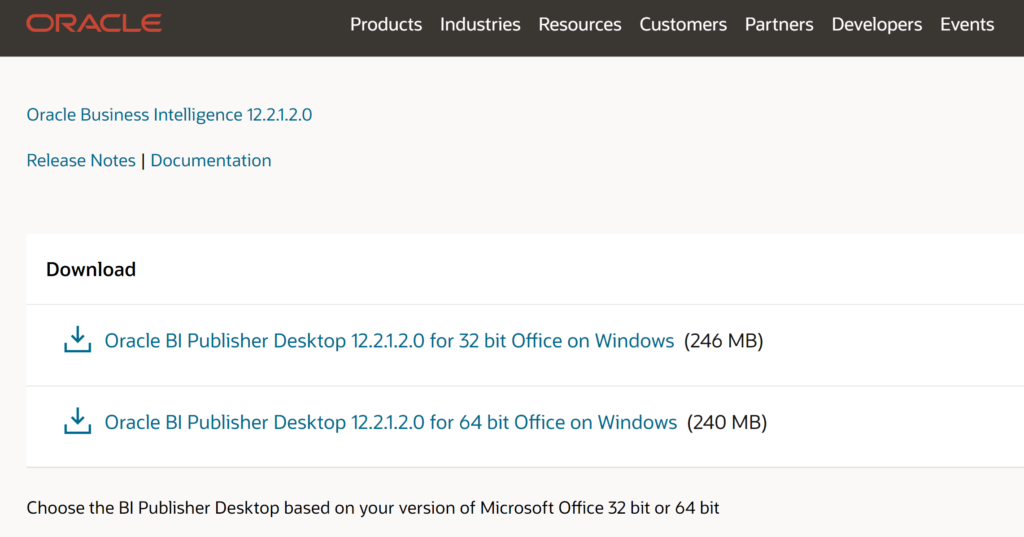
Task: Click the (240 MB) file size text
Action: coord(727,423)
